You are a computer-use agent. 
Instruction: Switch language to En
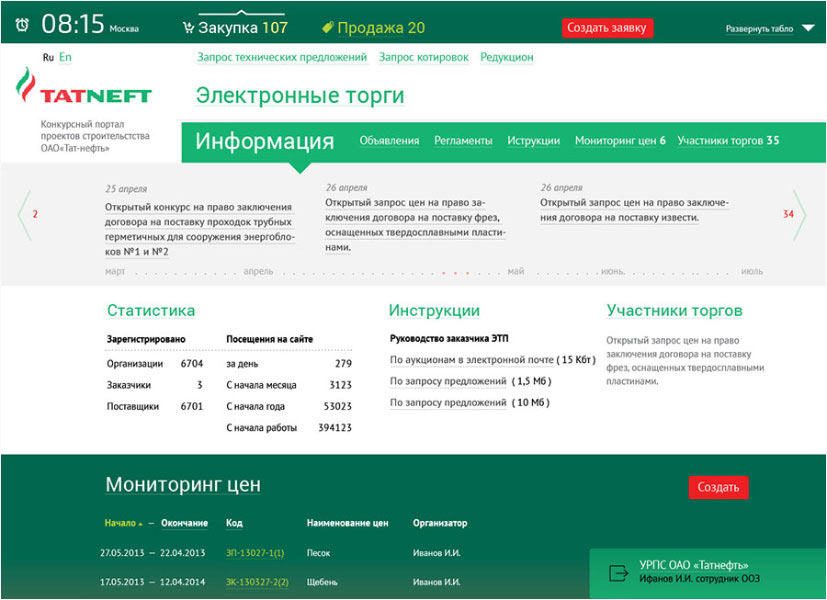coord(65,58)
